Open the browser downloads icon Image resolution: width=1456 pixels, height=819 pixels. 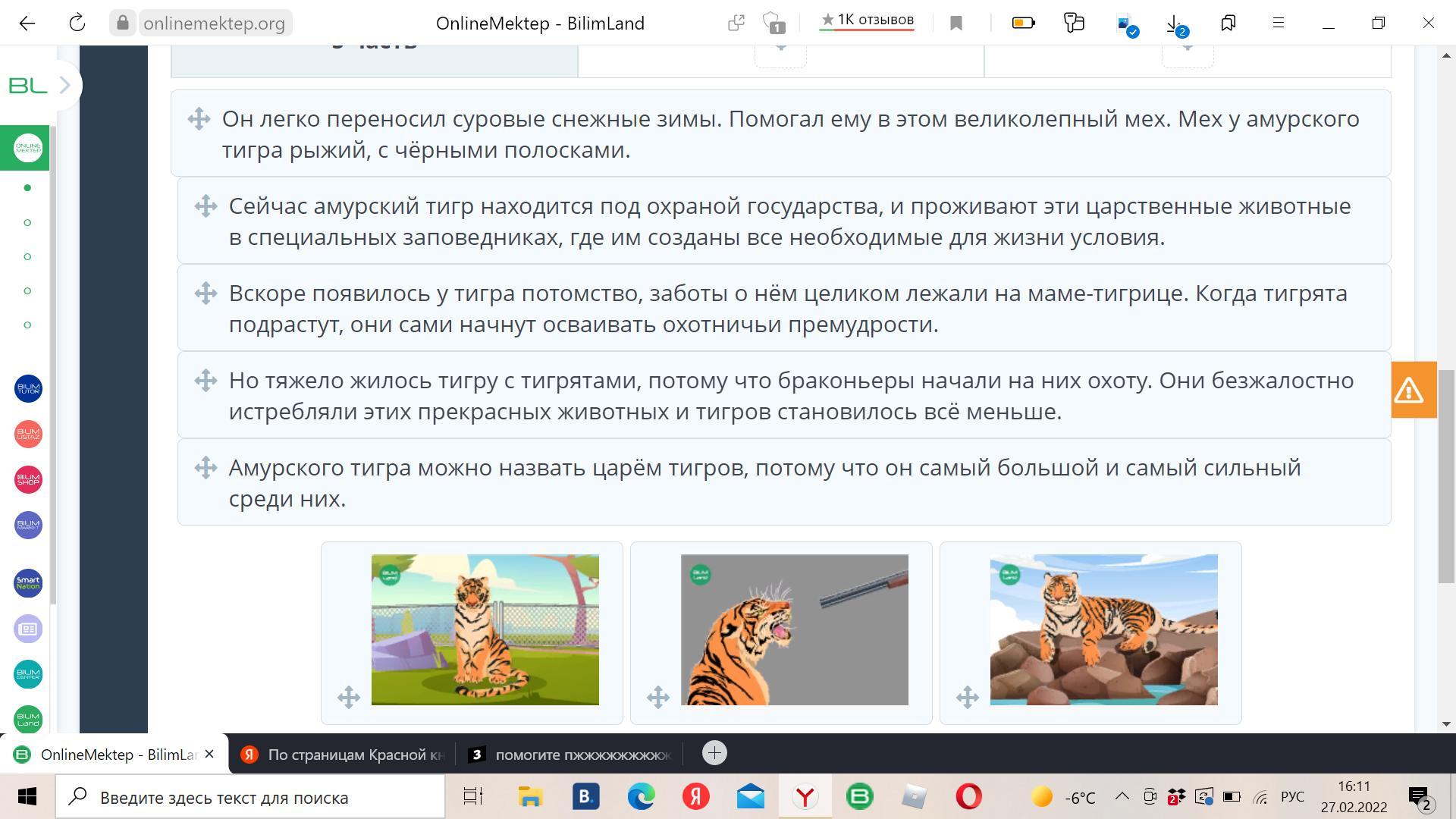[x=1174, y=24]
